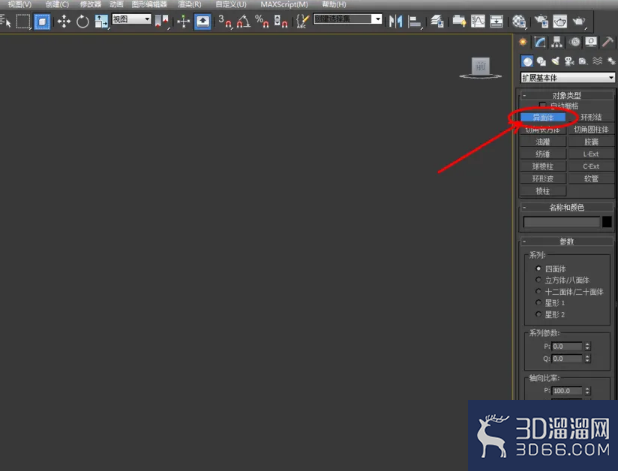The image size is (618, 471).
Task: Adjust the family parameter Q spinner
Action: pos(587,359)
